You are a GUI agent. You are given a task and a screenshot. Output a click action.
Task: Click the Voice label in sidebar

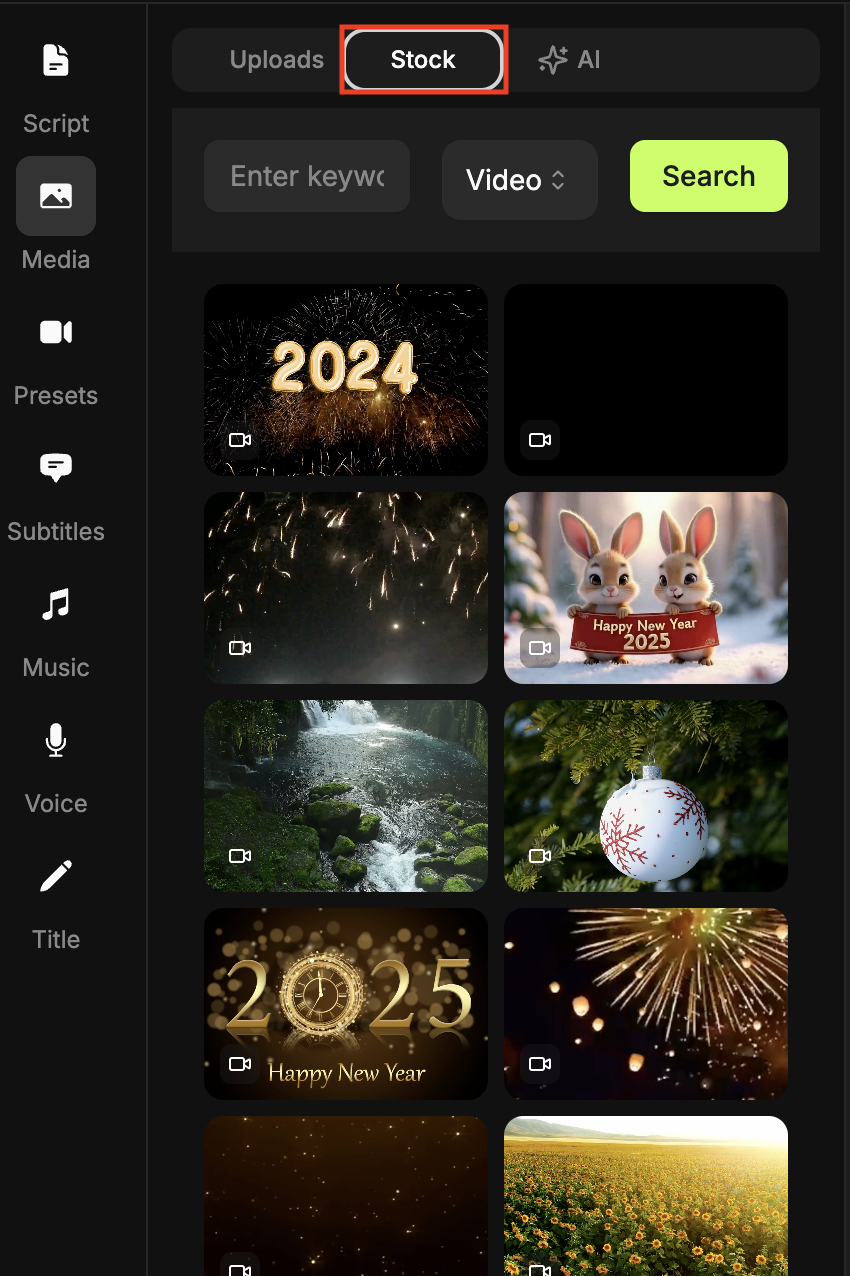click(56, 804)
